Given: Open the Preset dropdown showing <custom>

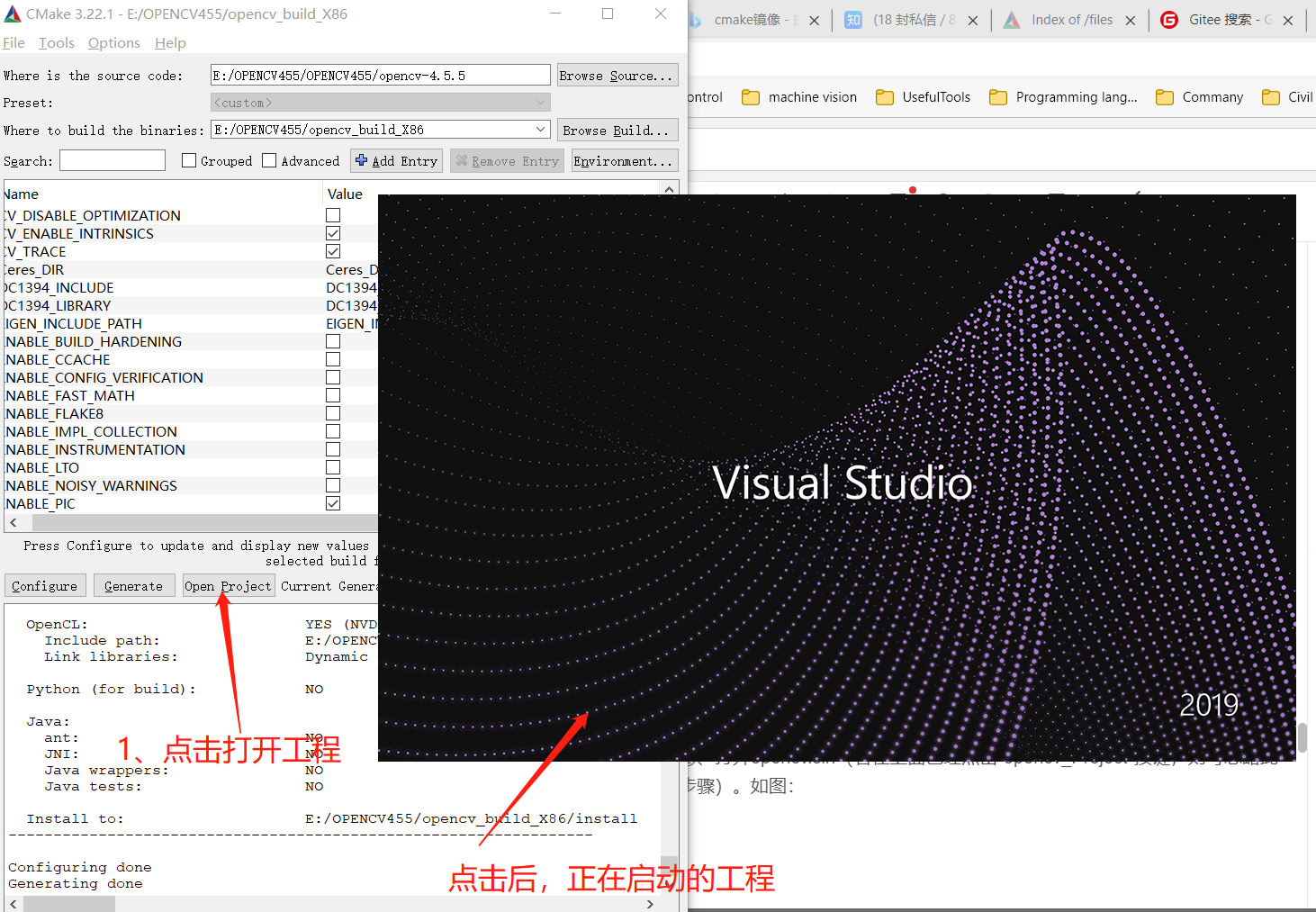Looking at the screenshot, I should coord(540,102).
